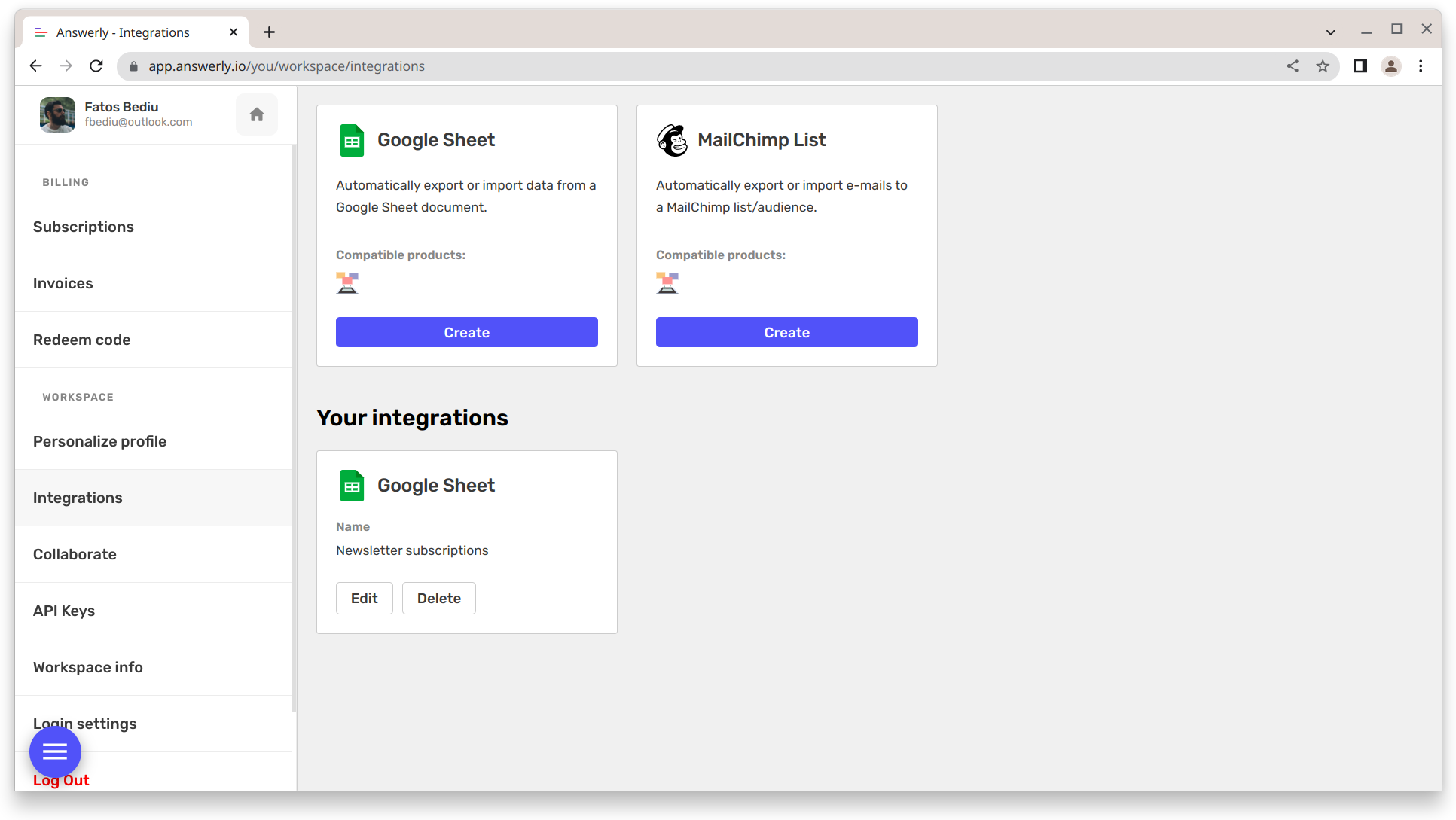This screenshot has height=820, width=1456.
Task: Click the Newsletter subscriptions name text
Action: [x=412, y=550]
